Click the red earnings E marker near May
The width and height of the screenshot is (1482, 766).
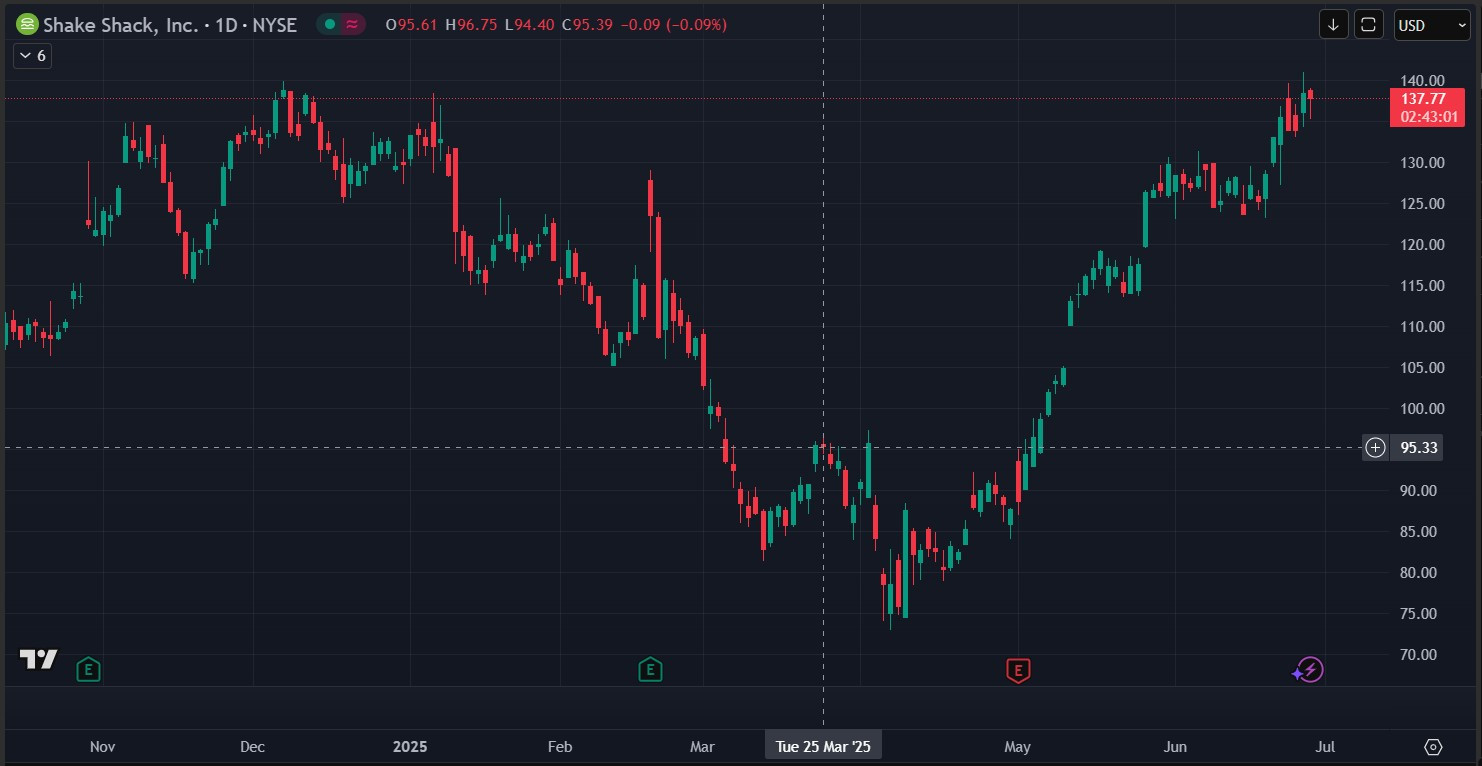click(1018, 670)
